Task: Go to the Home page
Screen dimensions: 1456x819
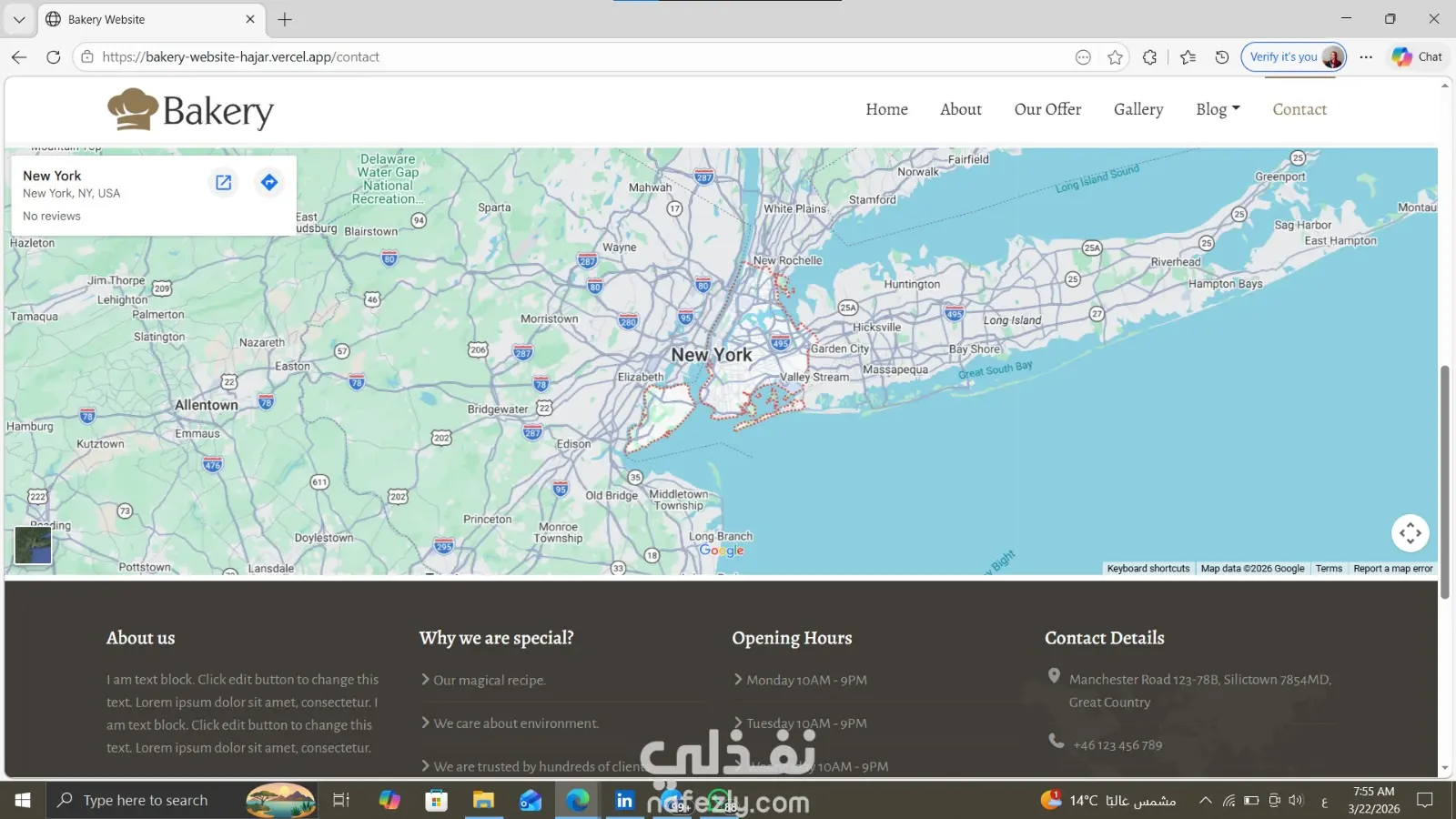Action: (886, 109)
